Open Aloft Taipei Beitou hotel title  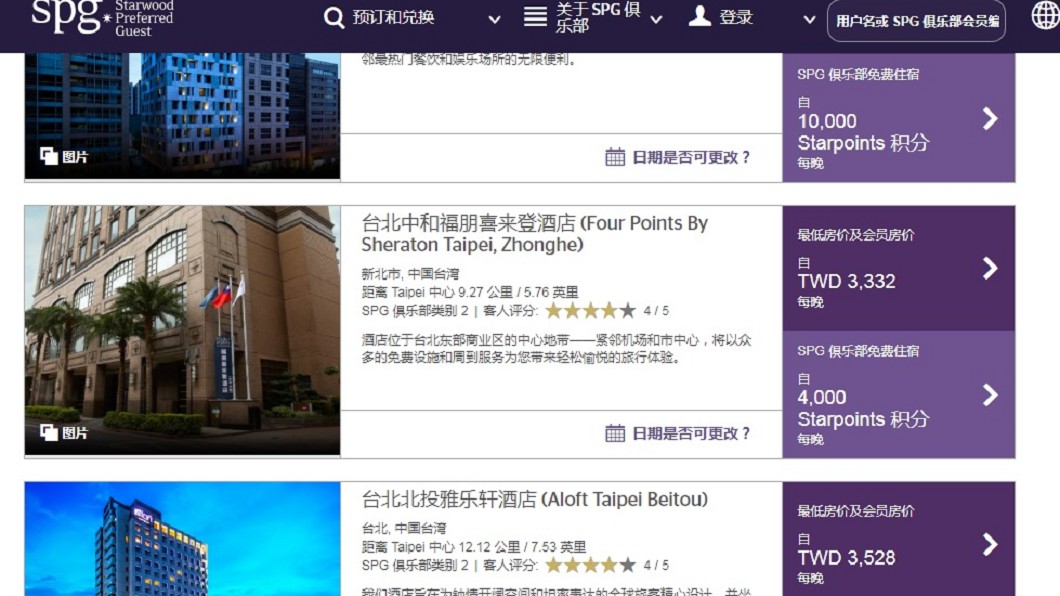point(535,499)
